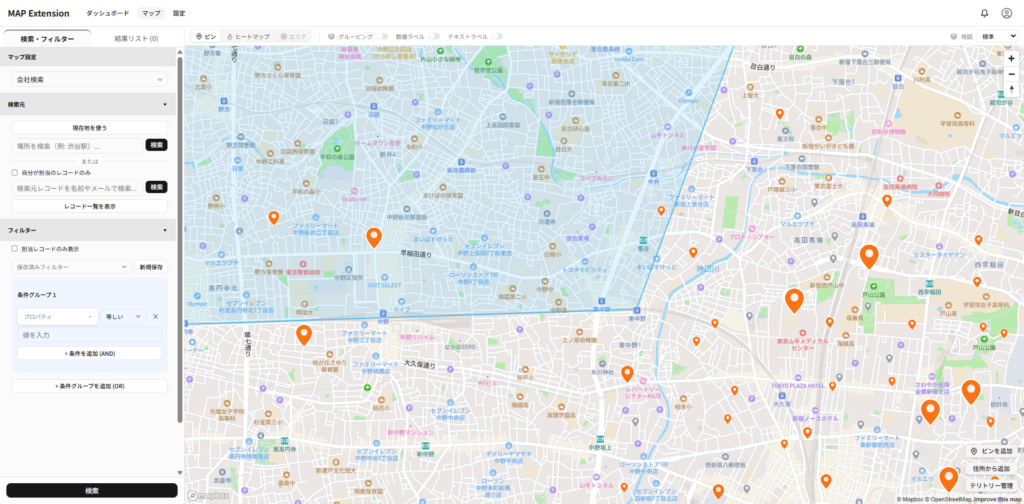This screenshot has width=1024, height=504.
Task: Check 担当レコードのみ表示 checkbox
Action: [15, 249]
